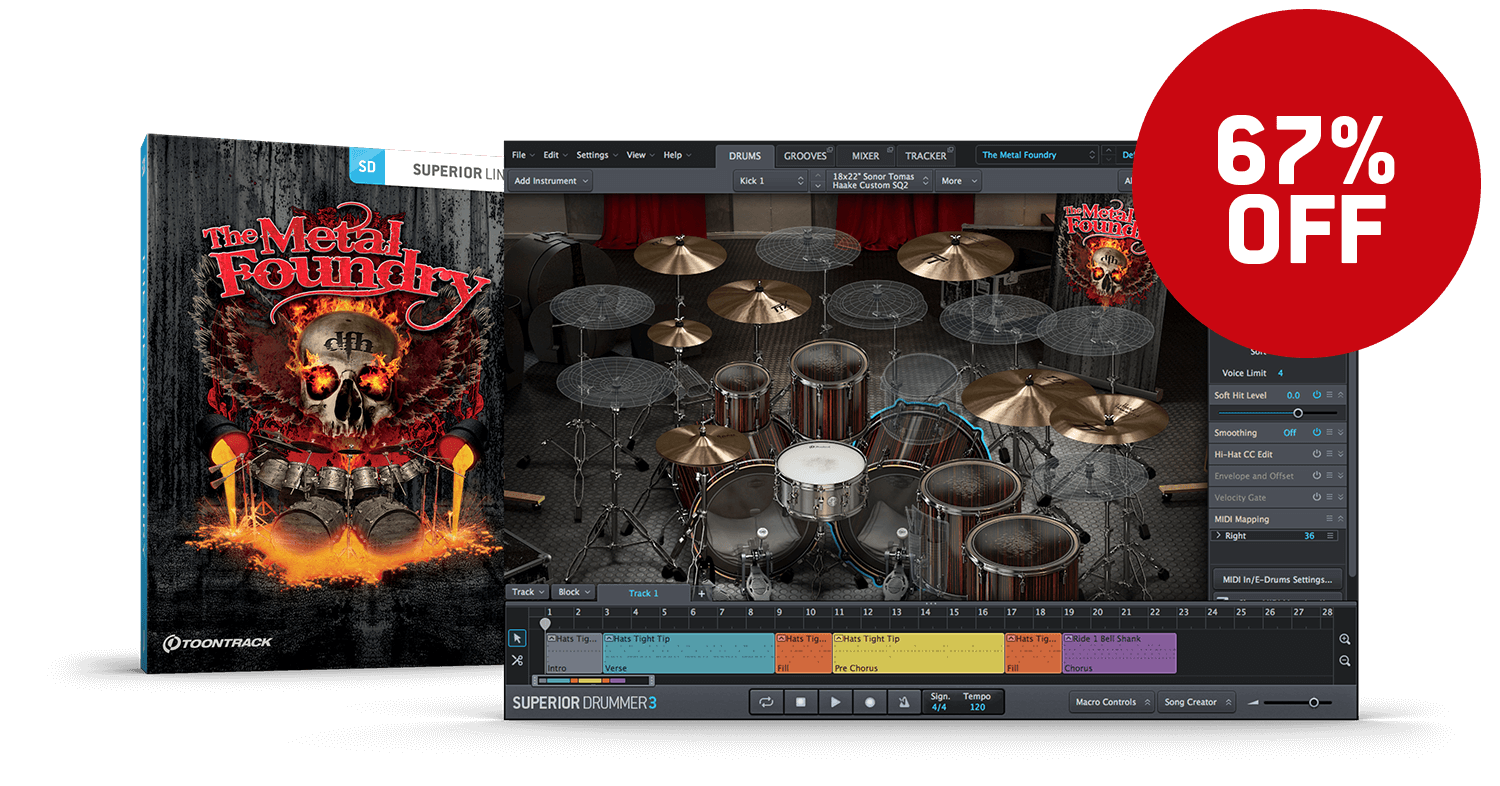Open the View menu
This screenshot has width=1500, height=786.
tap(641, 155)
